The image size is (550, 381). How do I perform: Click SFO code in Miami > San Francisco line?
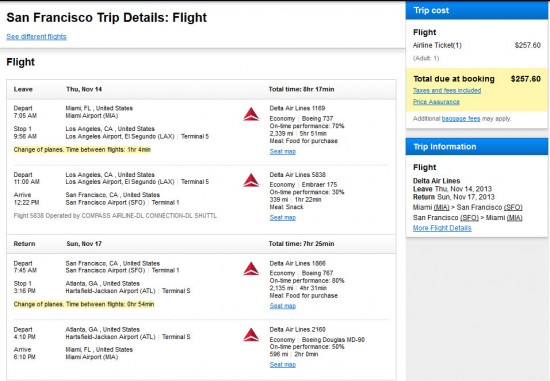[513, 207]
